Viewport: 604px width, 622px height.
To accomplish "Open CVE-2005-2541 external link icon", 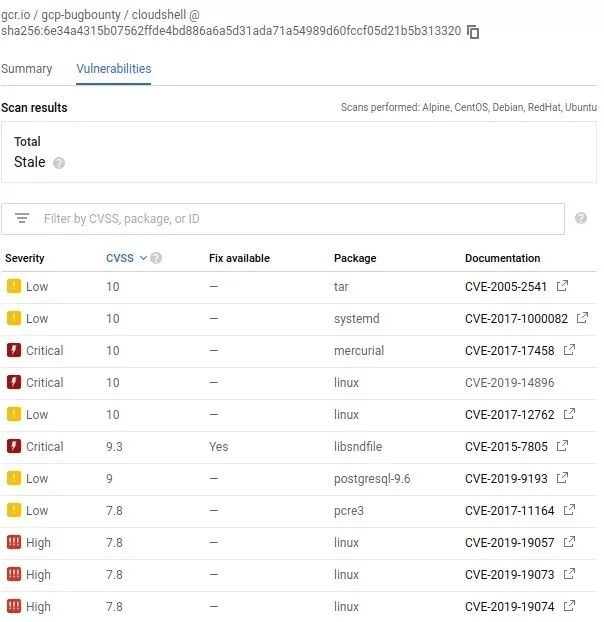I will [562, 286].
